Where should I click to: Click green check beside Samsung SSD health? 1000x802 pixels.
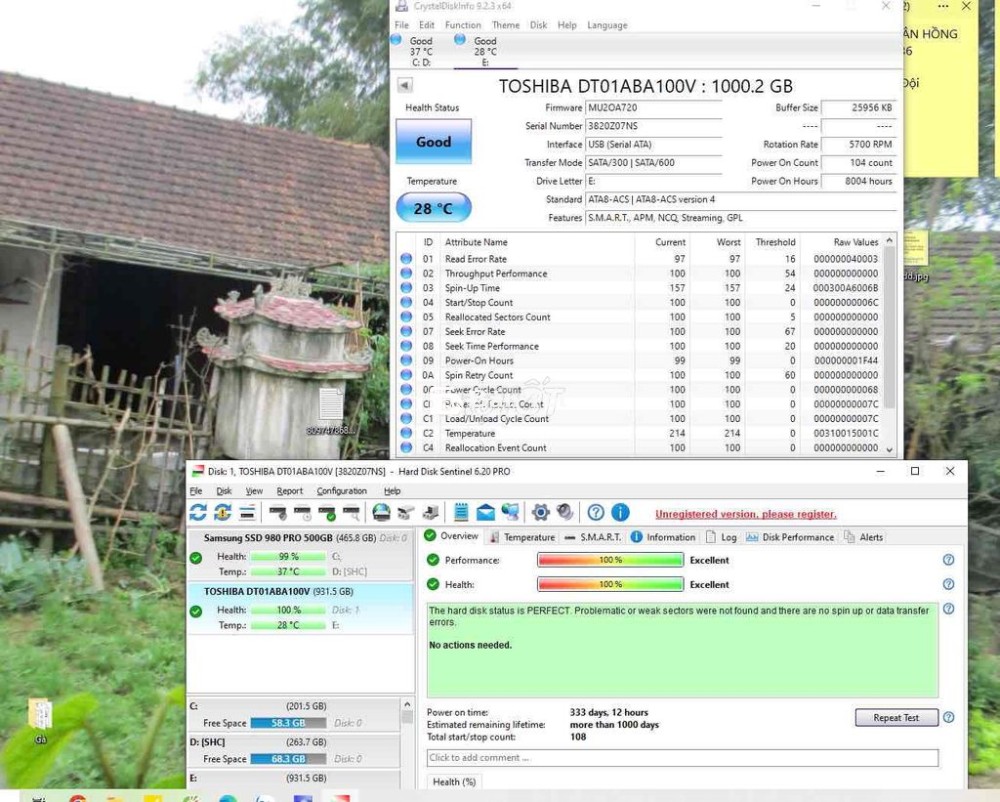tap(196, 558)
